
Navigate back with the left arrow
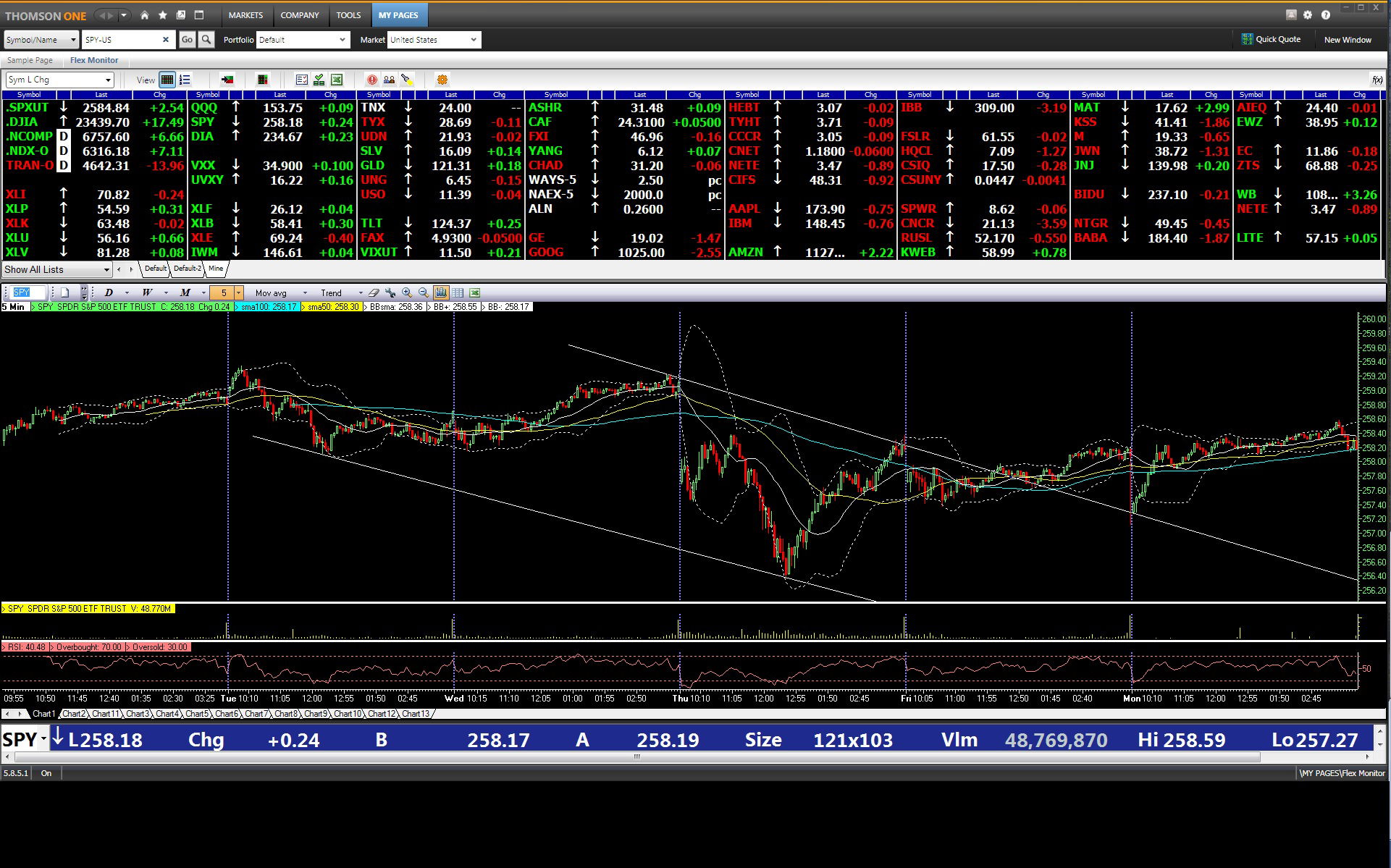[101, 15]
